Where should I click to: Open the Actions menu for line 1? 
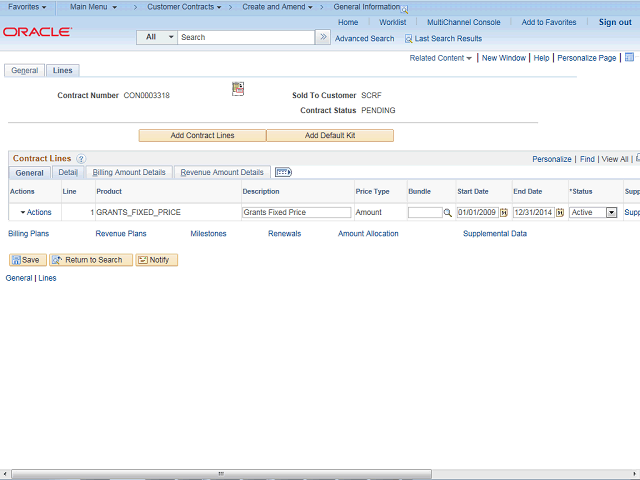click(x=36, y=212)
